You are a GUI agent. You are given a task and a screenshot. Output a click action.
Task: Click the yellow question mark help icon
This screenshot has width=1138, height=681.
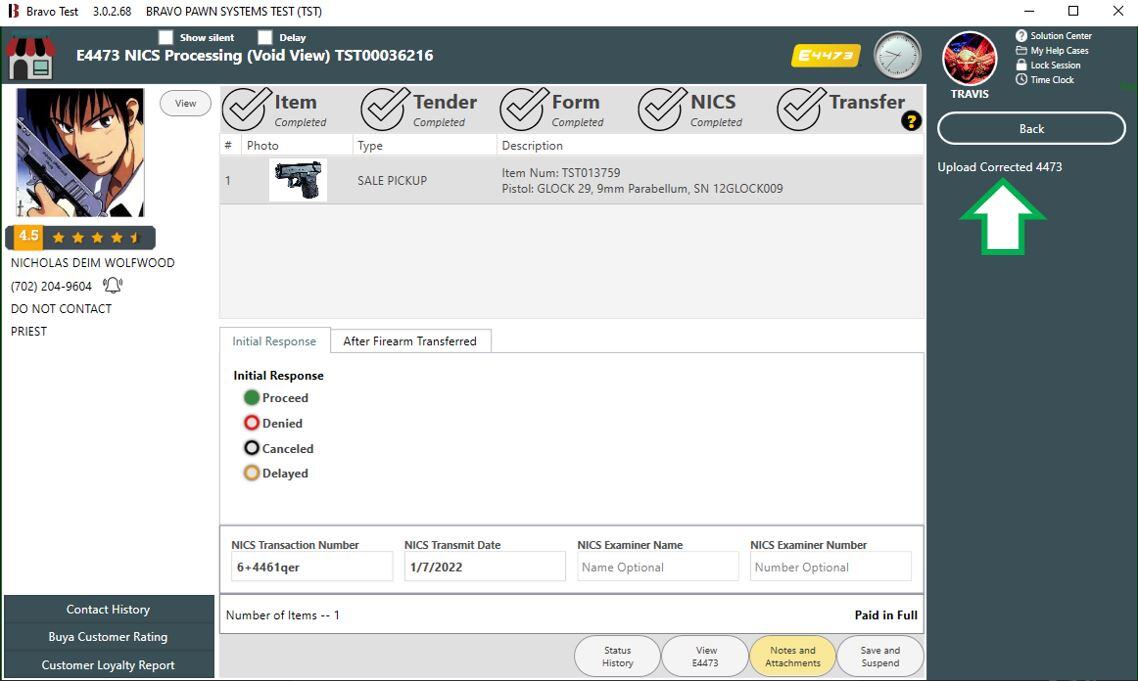911,121
